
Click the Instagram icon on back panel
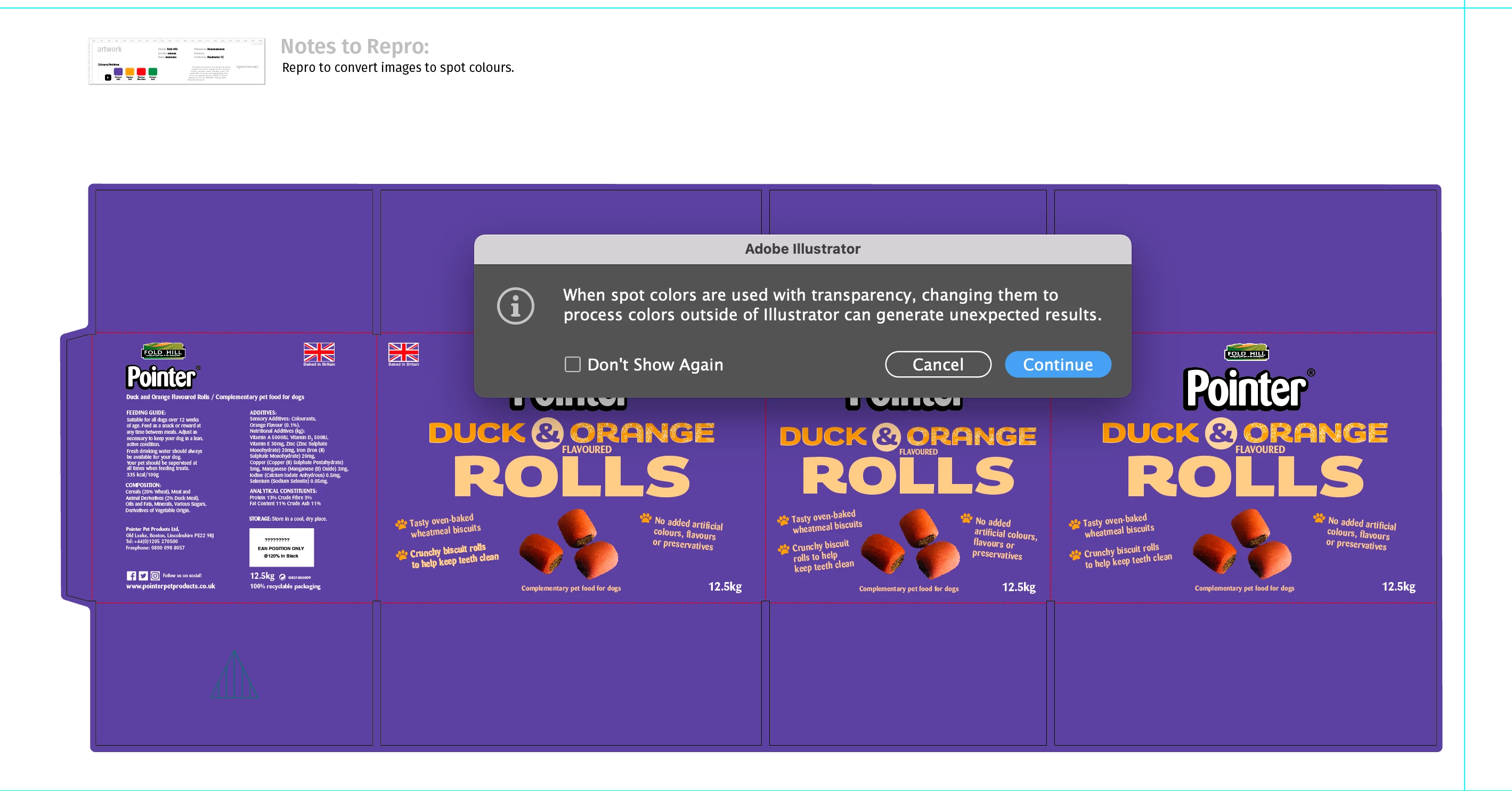pos(155,576)
